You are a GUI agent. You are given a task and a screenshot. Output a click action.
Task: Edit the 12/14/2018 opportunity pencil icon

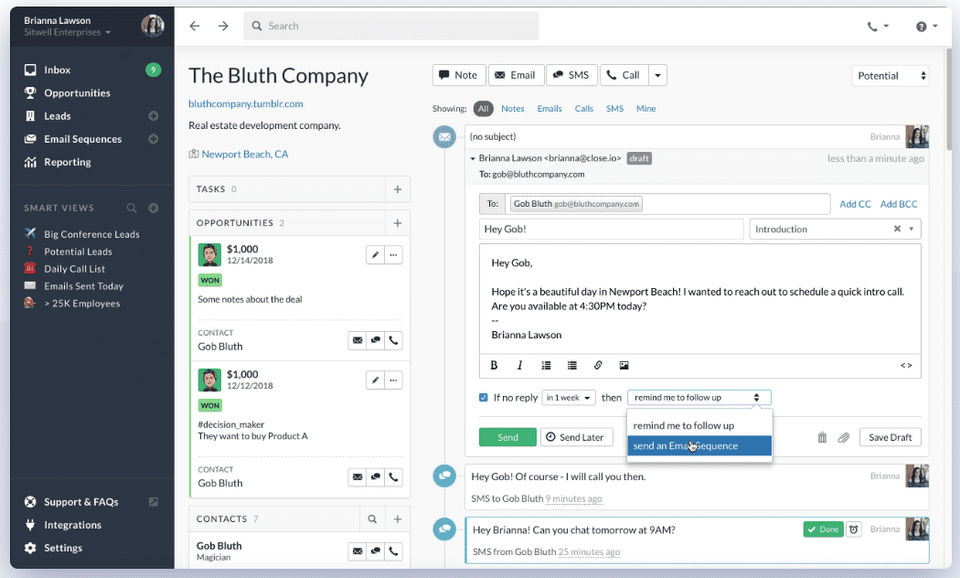click(375, 255)
